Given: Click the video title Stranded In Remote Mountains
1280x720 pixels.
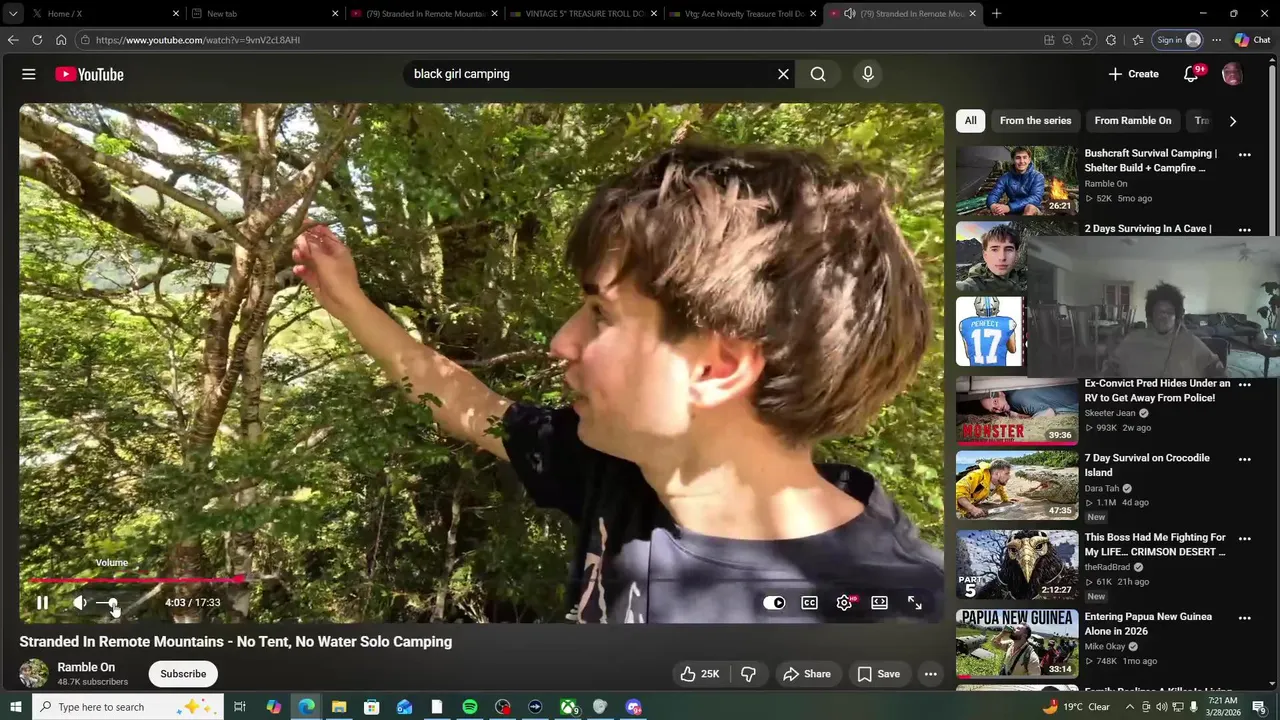Looking at the screenshot, I should point(236,642).
